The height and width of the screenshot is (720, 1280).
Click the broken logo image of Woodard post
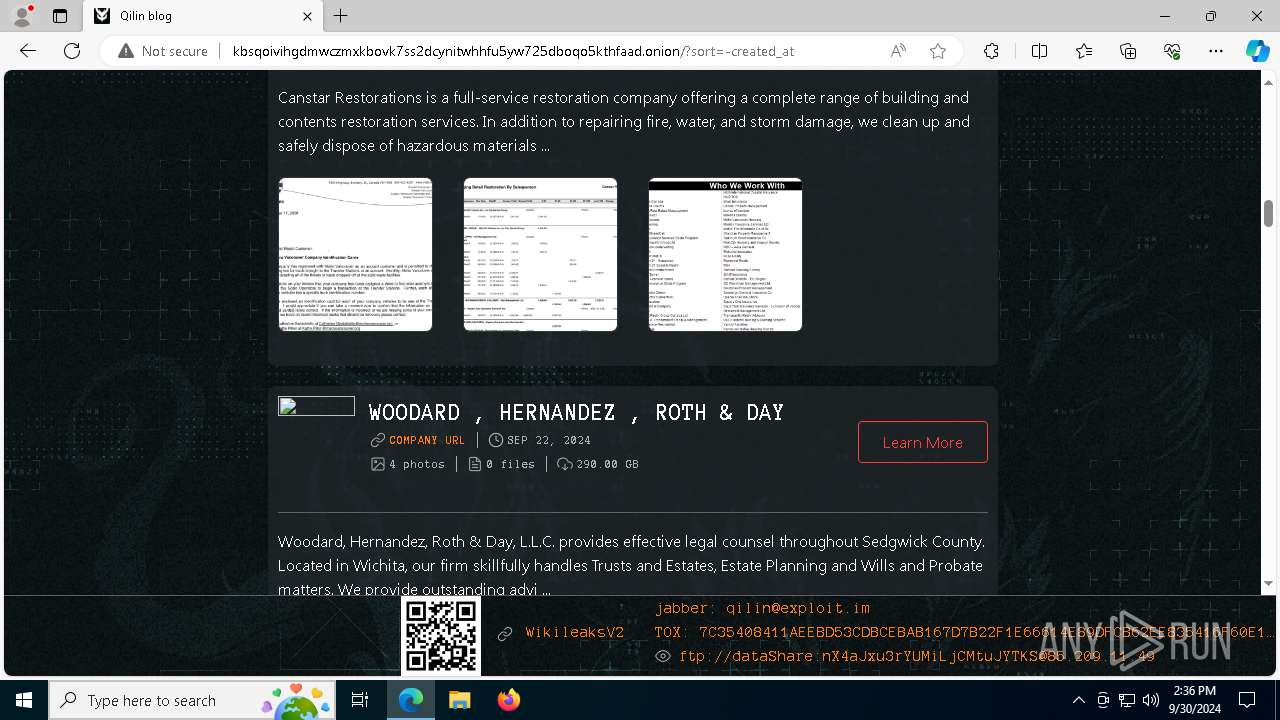(316, 406)
